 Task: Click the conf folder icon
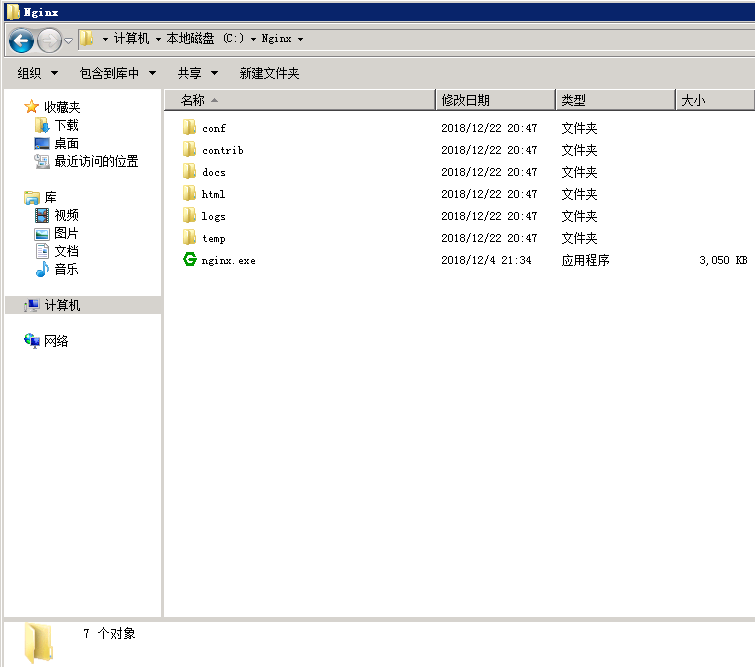(189, 128)
